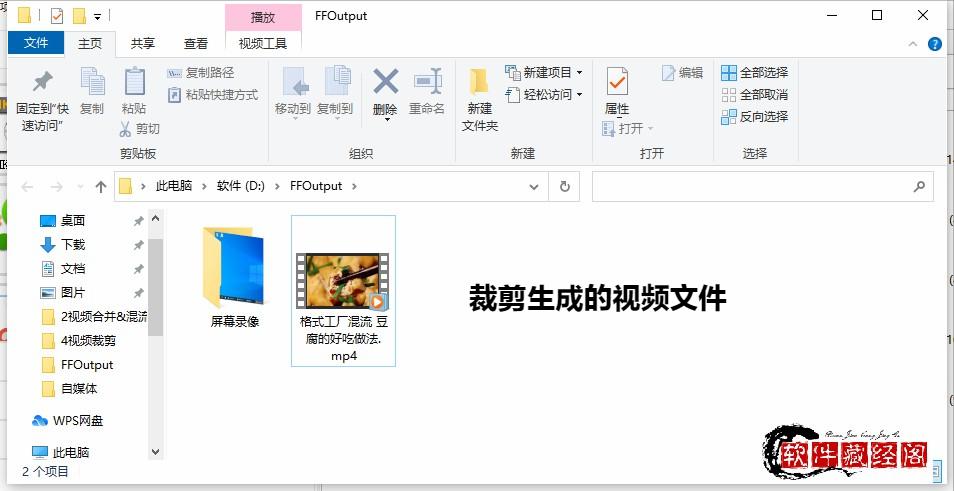The image size is (954, 491).
Task: Click the Rename (重命名) icon
Action: pyautogui.click(x=427, y=82)
